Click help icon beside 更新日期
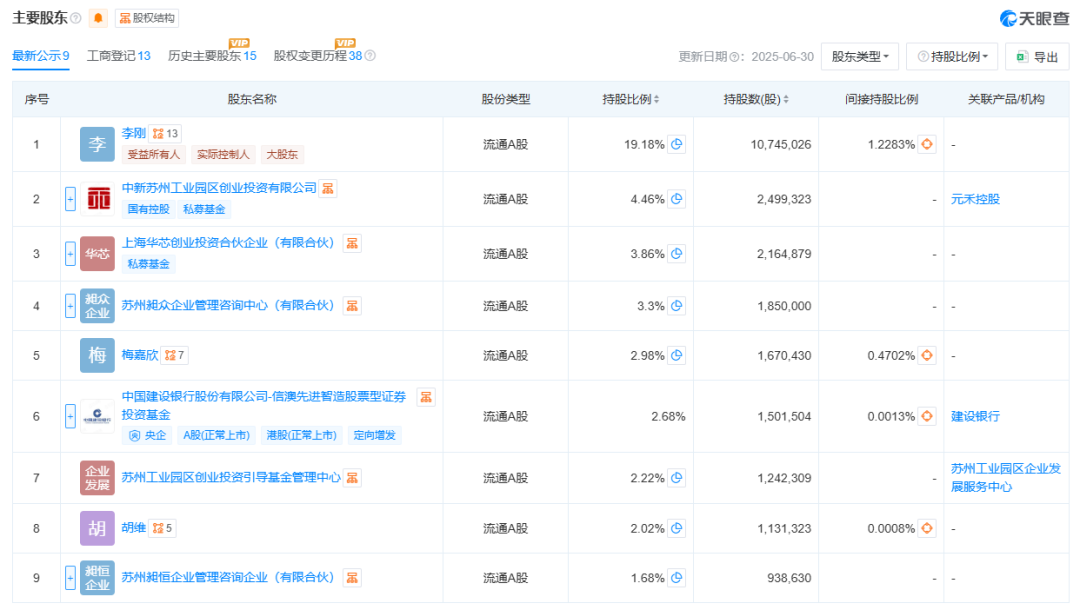Screen dimensions: 1080x610 point(734,57)
